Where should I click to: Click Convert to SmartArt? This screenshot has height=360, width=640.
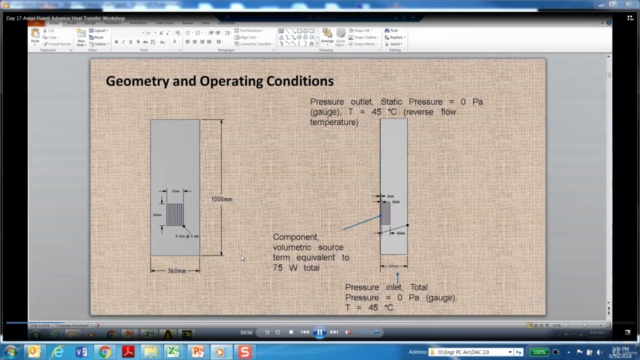[253, 44]
